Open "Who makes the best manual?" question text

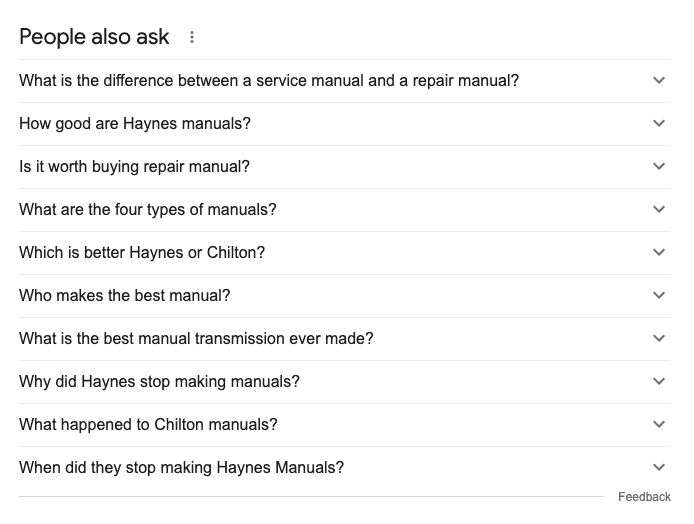coord(125,296)
